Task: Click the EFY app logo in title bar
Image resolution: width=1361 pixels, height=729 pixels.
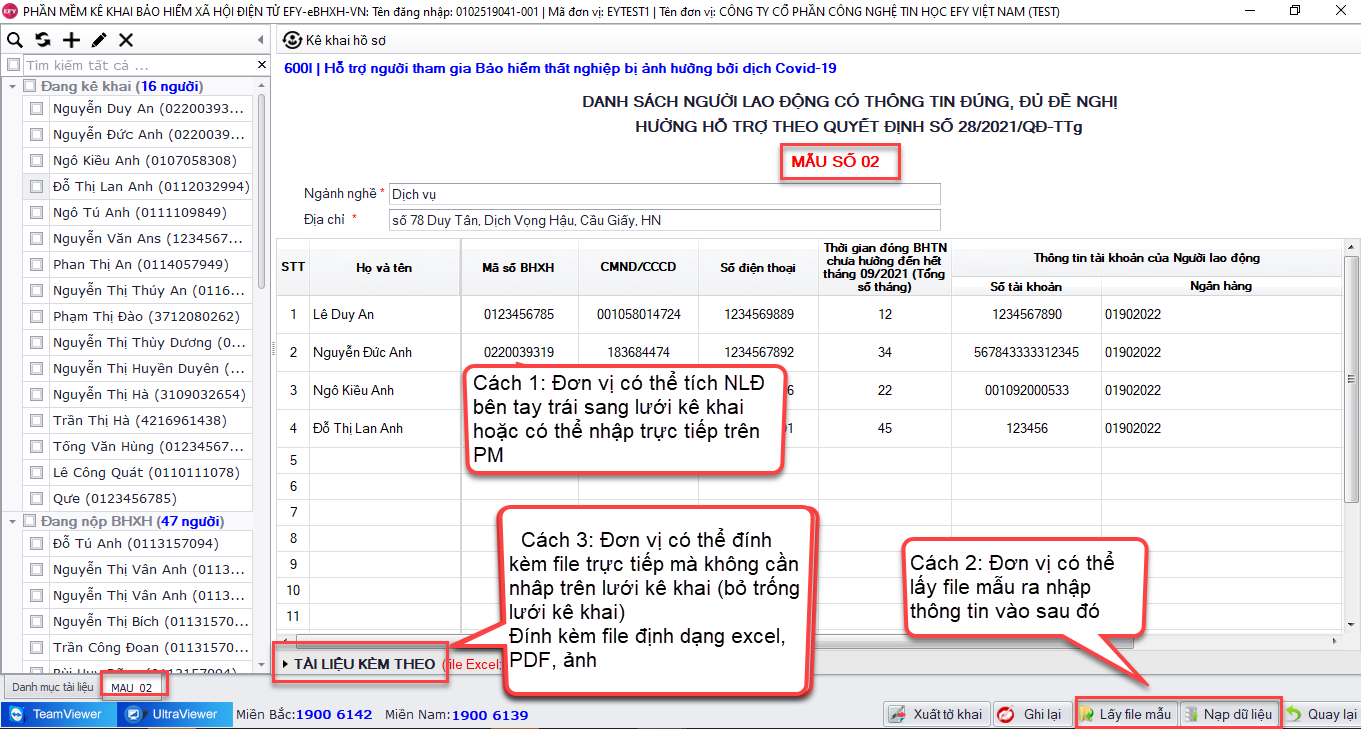Action: 11,11
